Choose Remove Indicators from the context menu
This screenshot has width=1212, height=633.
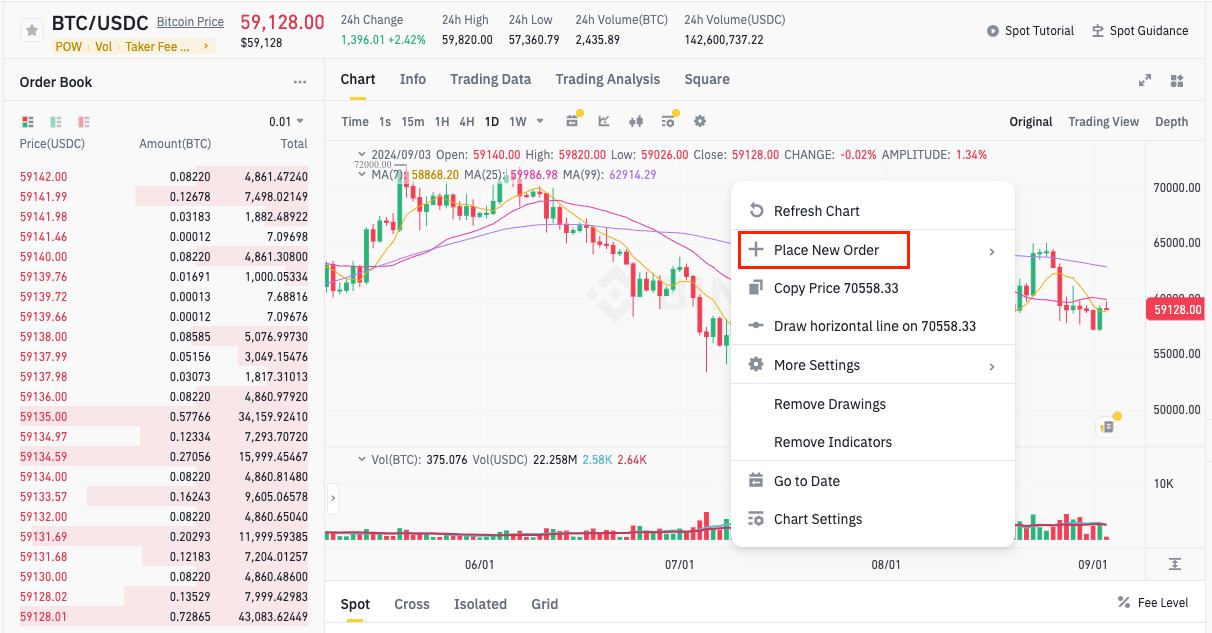(x=873, y=442)
